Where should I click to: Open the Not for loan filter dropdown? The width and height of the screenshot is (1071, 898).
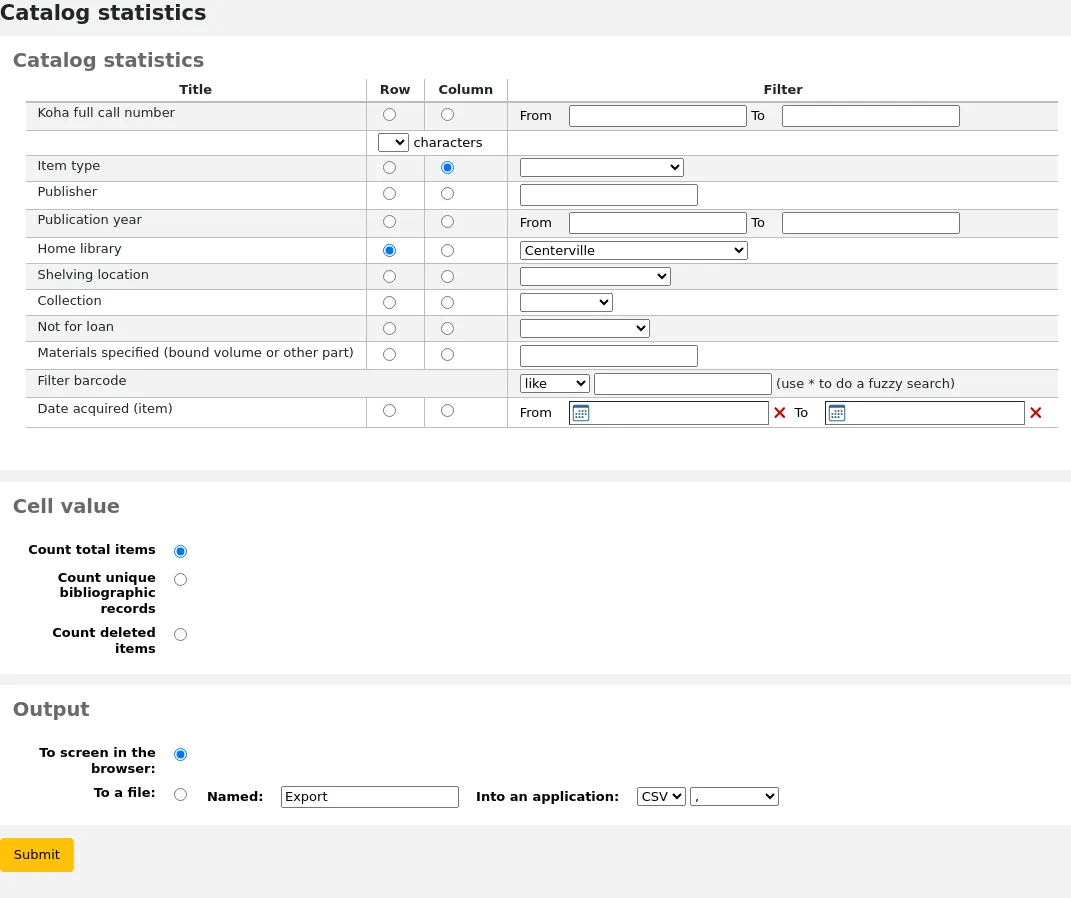click(585, 328)
